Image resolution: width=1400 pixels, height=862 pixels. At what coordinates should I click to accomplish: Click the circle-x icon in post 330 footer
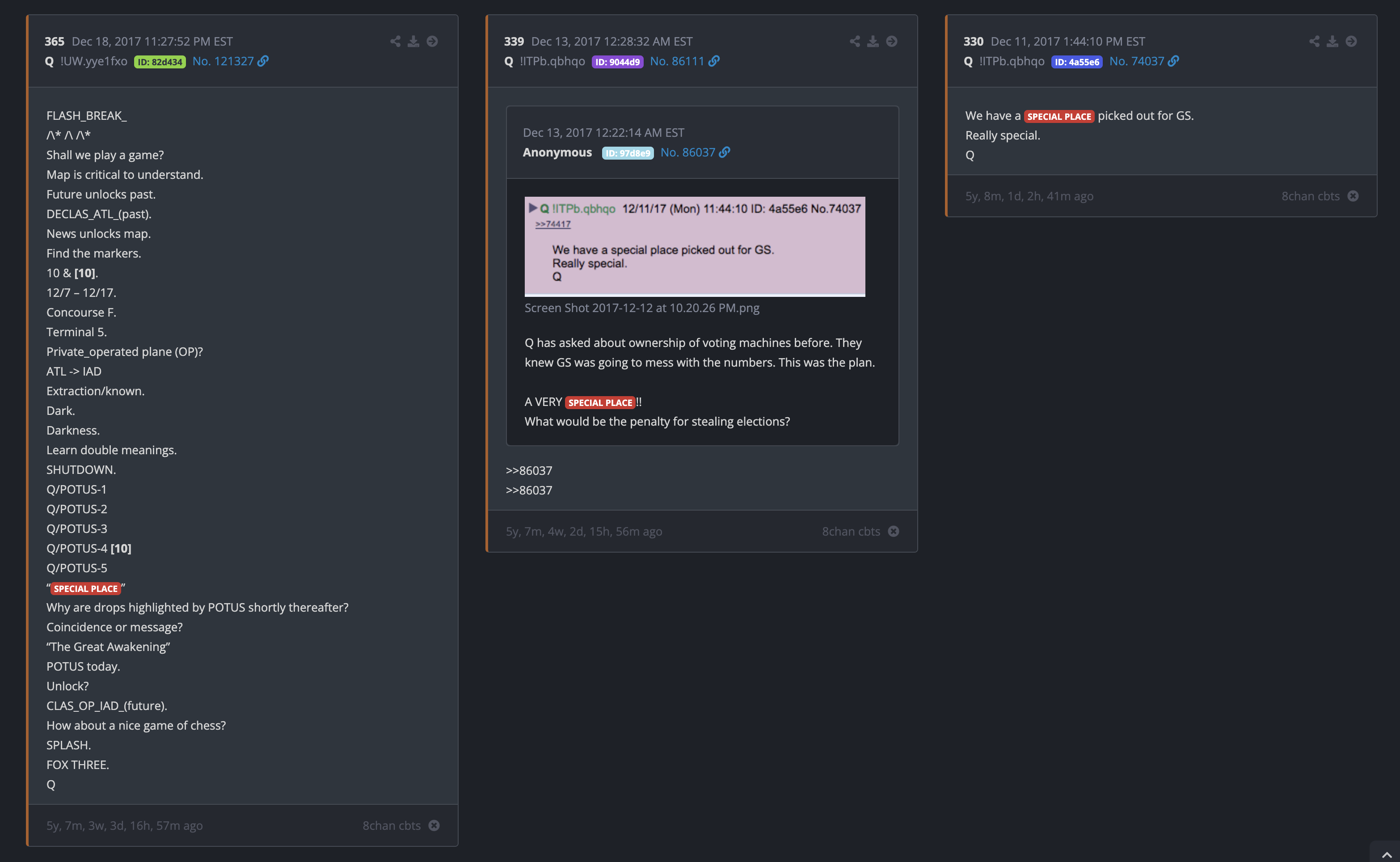(1353, 196)
